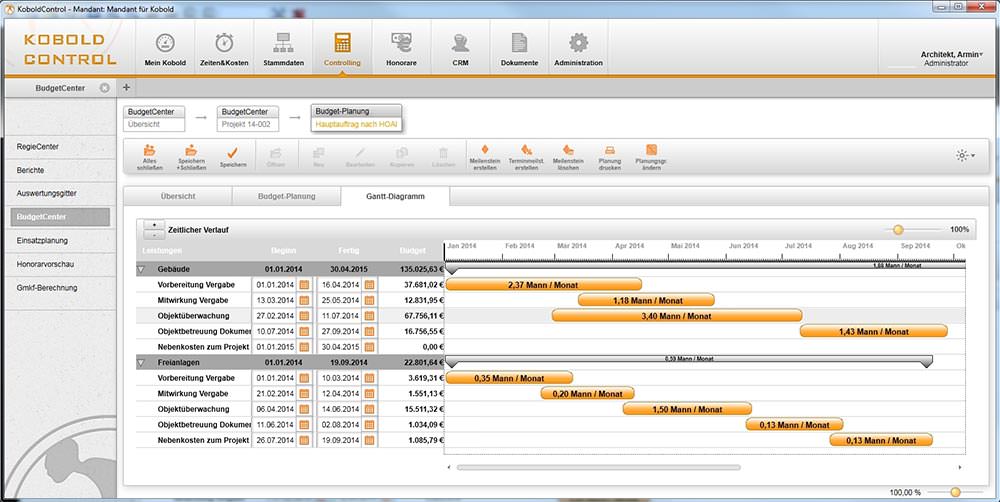The height and width of the screenshot is (502, 1000).
Task: Open the Stammdaten module
Action: coord(283,48)
